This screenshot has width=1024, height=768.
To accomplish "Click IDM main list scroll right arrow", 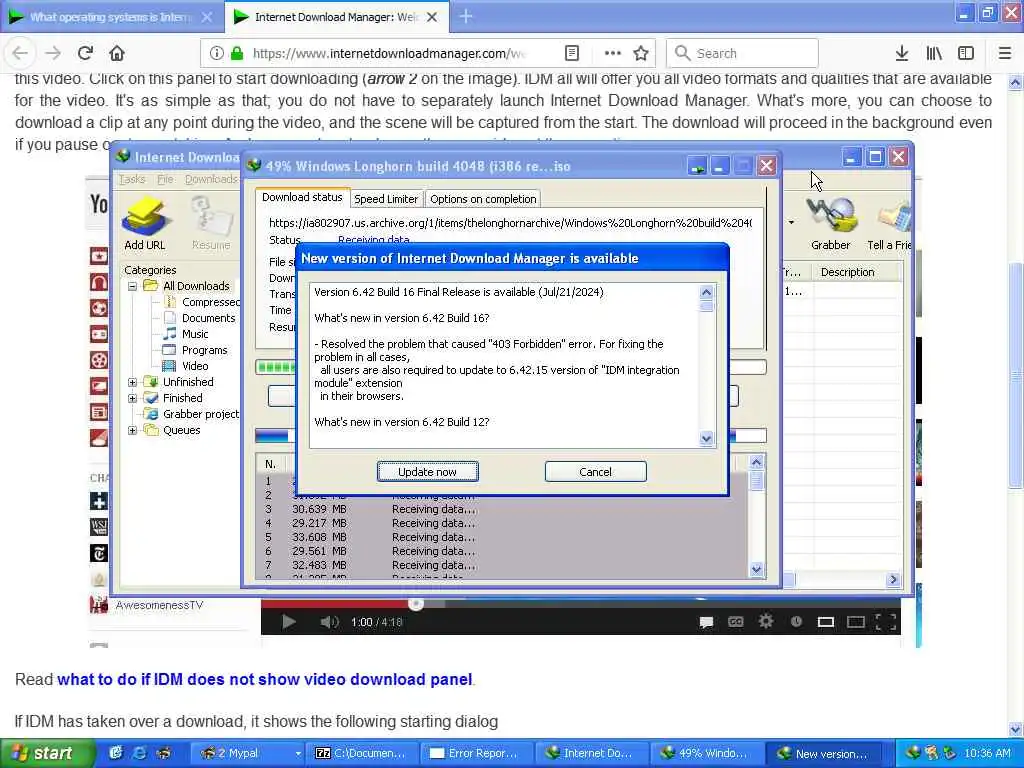I will point(893,579).
